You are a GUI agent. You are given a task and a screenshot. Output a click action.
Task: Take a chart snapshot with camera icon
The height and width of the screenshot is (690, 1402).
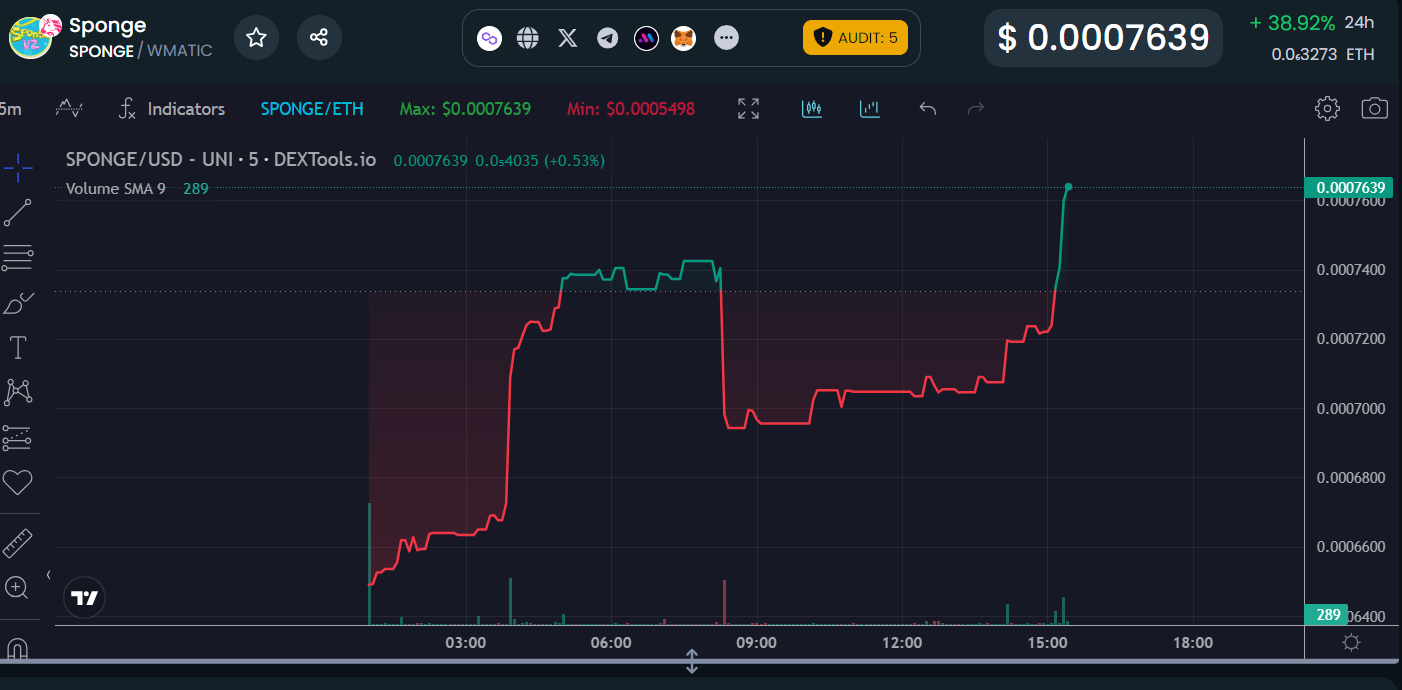point(1375,108)
